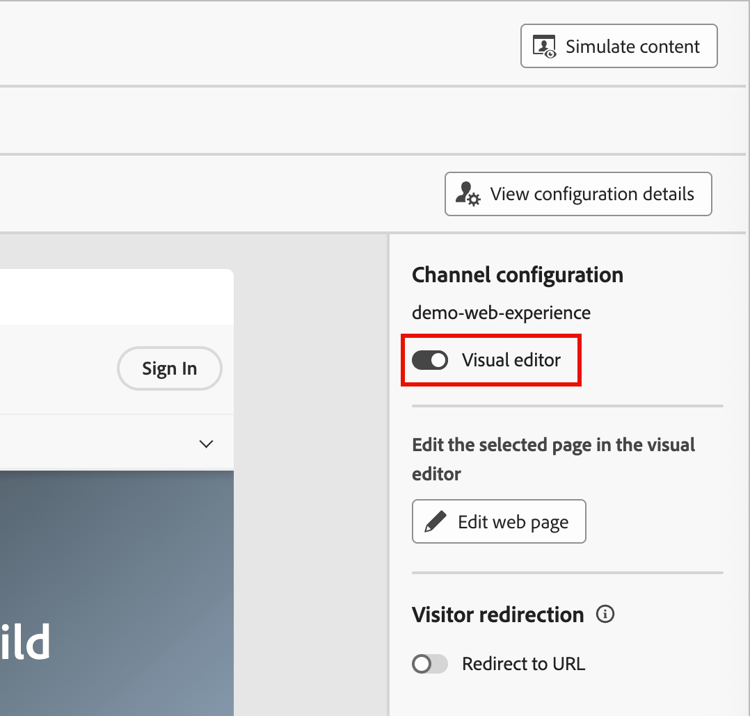Open View configuration details

pos(578,194)
